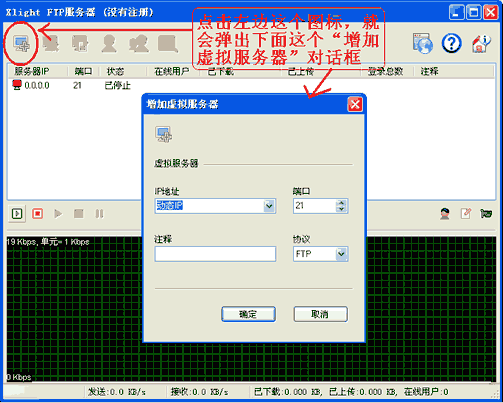
Task: Click the 已停止 status cell
Action: [x=117, y=86]
